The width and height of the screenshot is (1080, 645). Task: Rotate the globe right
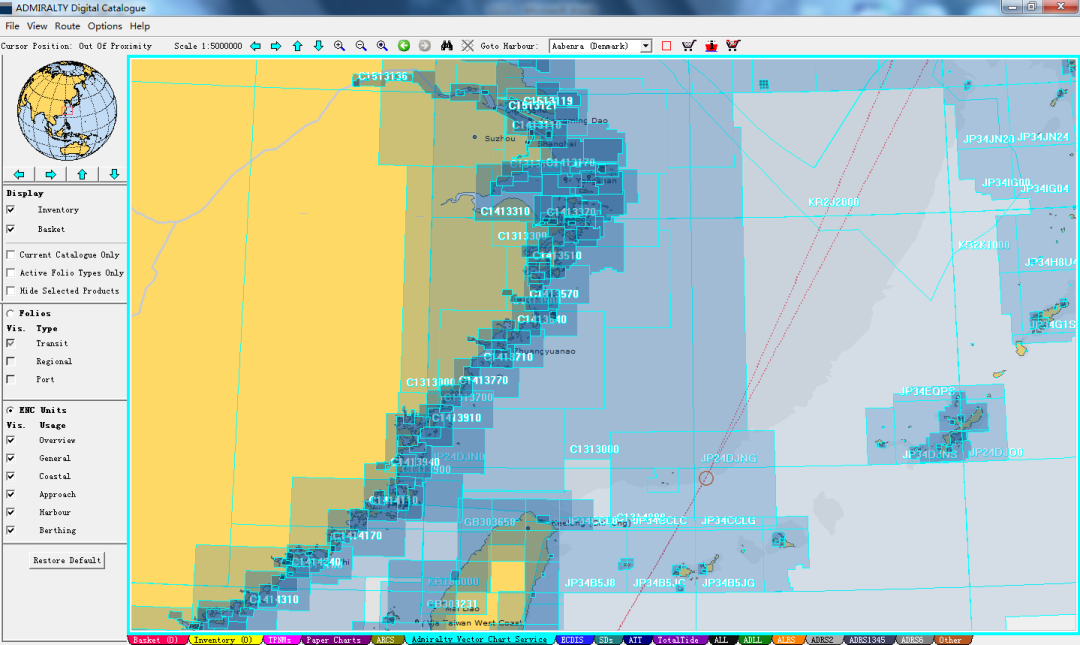(50, 174)
